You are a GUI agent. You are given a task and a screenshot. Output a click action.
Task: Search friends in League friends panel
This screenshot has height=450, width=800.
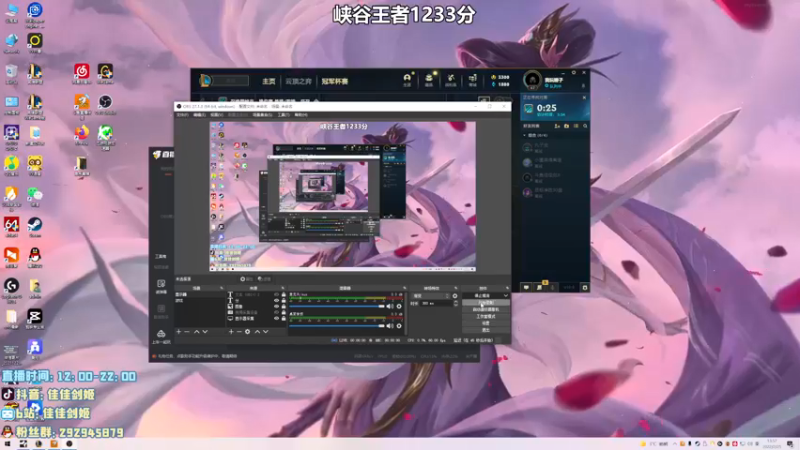coord(585,126)
